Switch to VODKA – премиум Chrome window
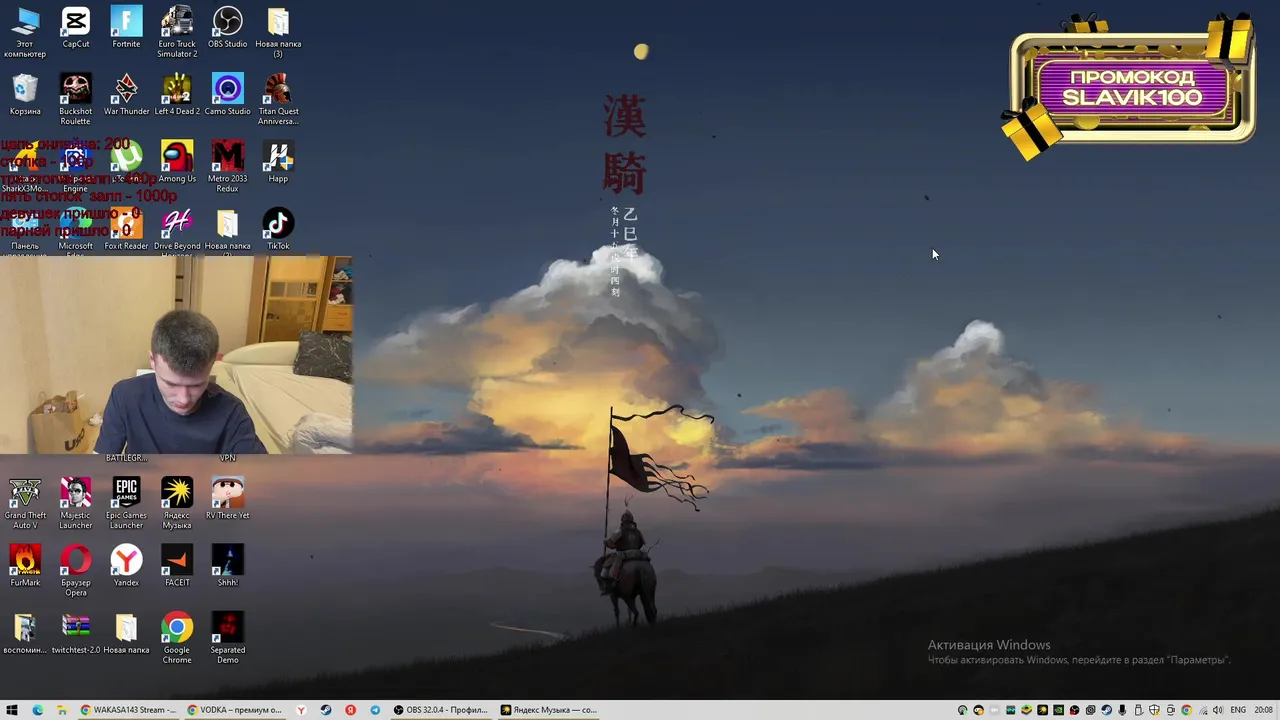 tap(235, 710)
